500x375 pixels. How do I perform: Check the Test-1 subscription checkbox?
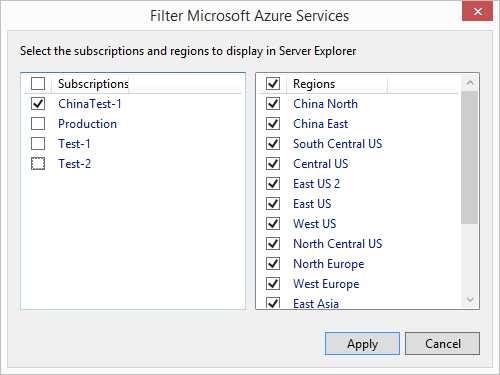pos(38,144)
